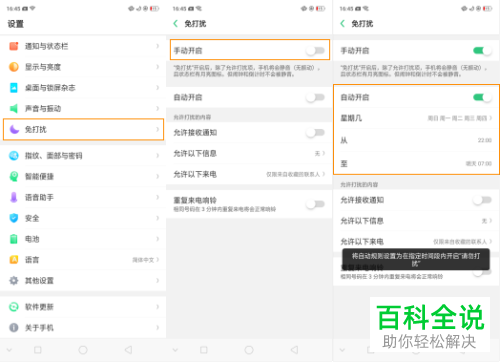The image size is (500, 362).
Task: Turn off 手动开启 switch in right screen
Action: point(482,51)
